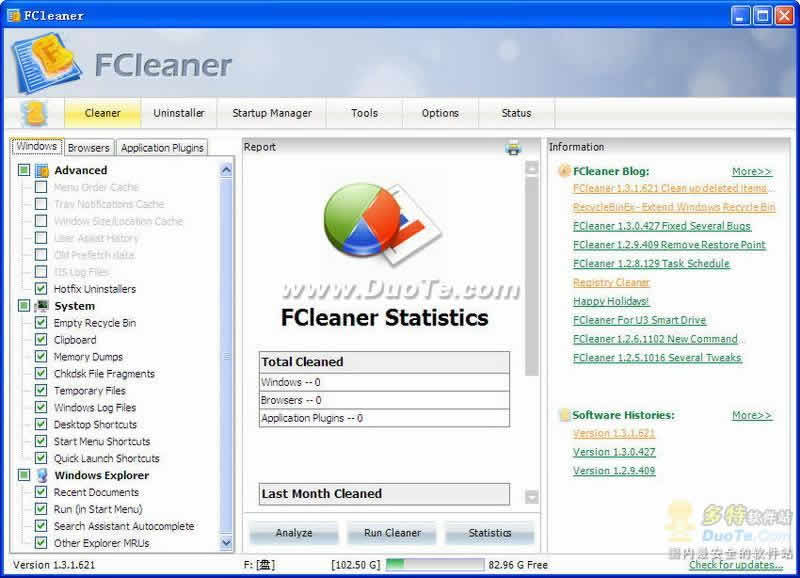Screen dimensions: 800x578
Task: Open the Tools tab
Action: pyautogui.click(x=364, y=113)
